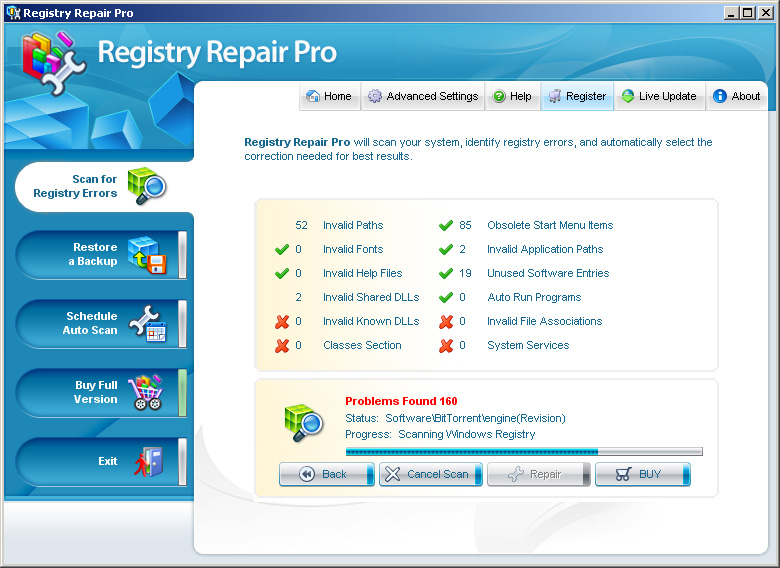
Task: Click the back arrow icon on Back button
Action: pyautogui.click(x=307, y=474)
